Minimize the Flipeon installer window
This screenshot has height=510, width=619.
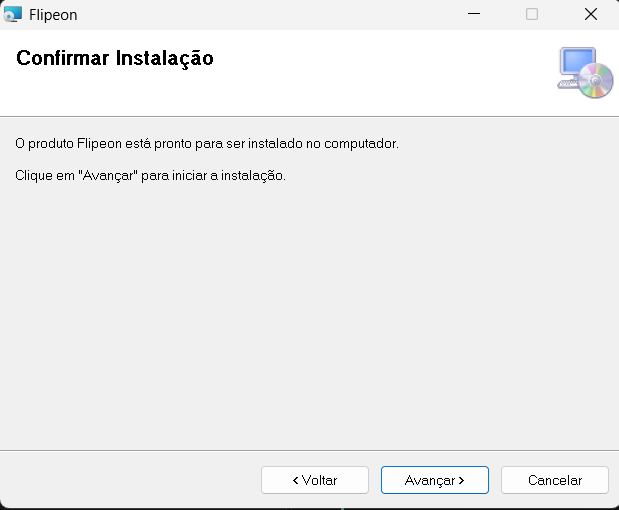[474, 14]
